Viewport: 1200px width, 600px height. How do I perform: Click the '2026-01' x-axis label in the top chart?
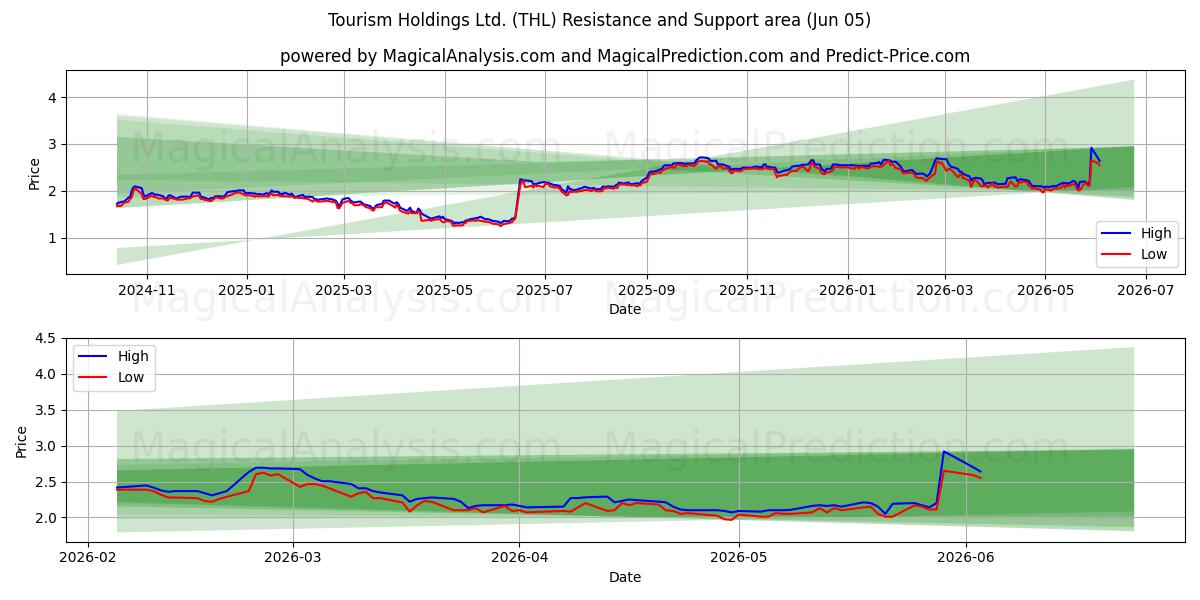click(x=847, y=290)
